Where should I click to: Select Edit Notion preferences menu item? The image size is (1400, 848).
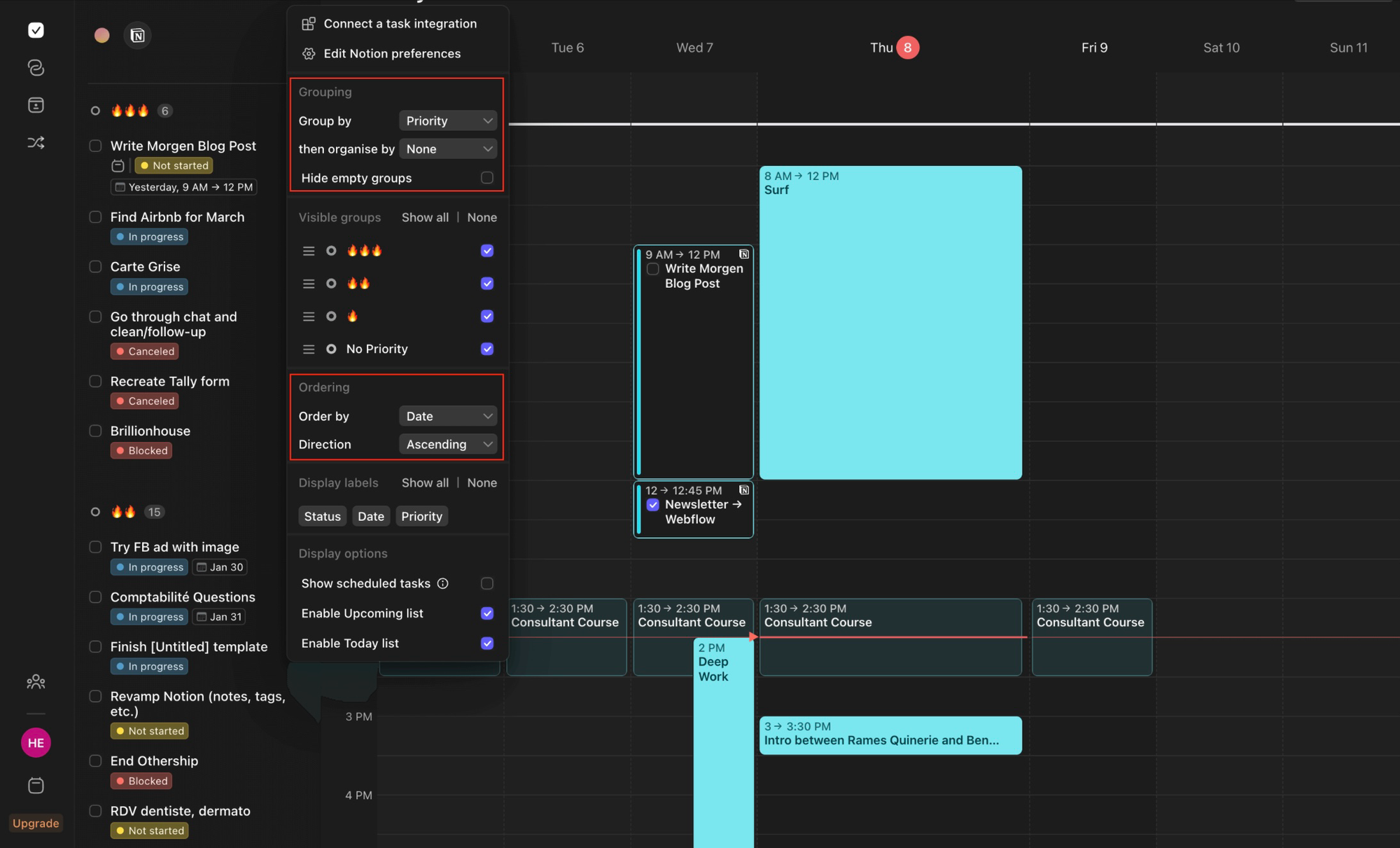pos(392,54)
